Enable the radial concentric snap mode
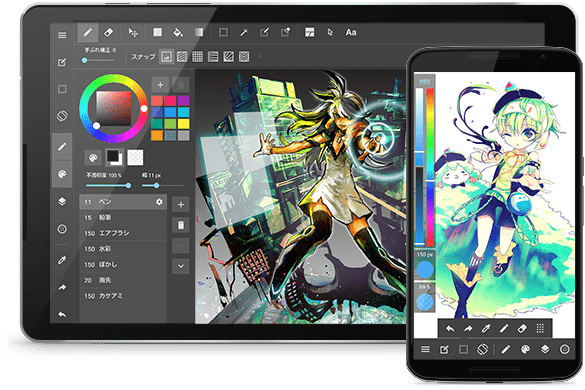 point(244,57)
